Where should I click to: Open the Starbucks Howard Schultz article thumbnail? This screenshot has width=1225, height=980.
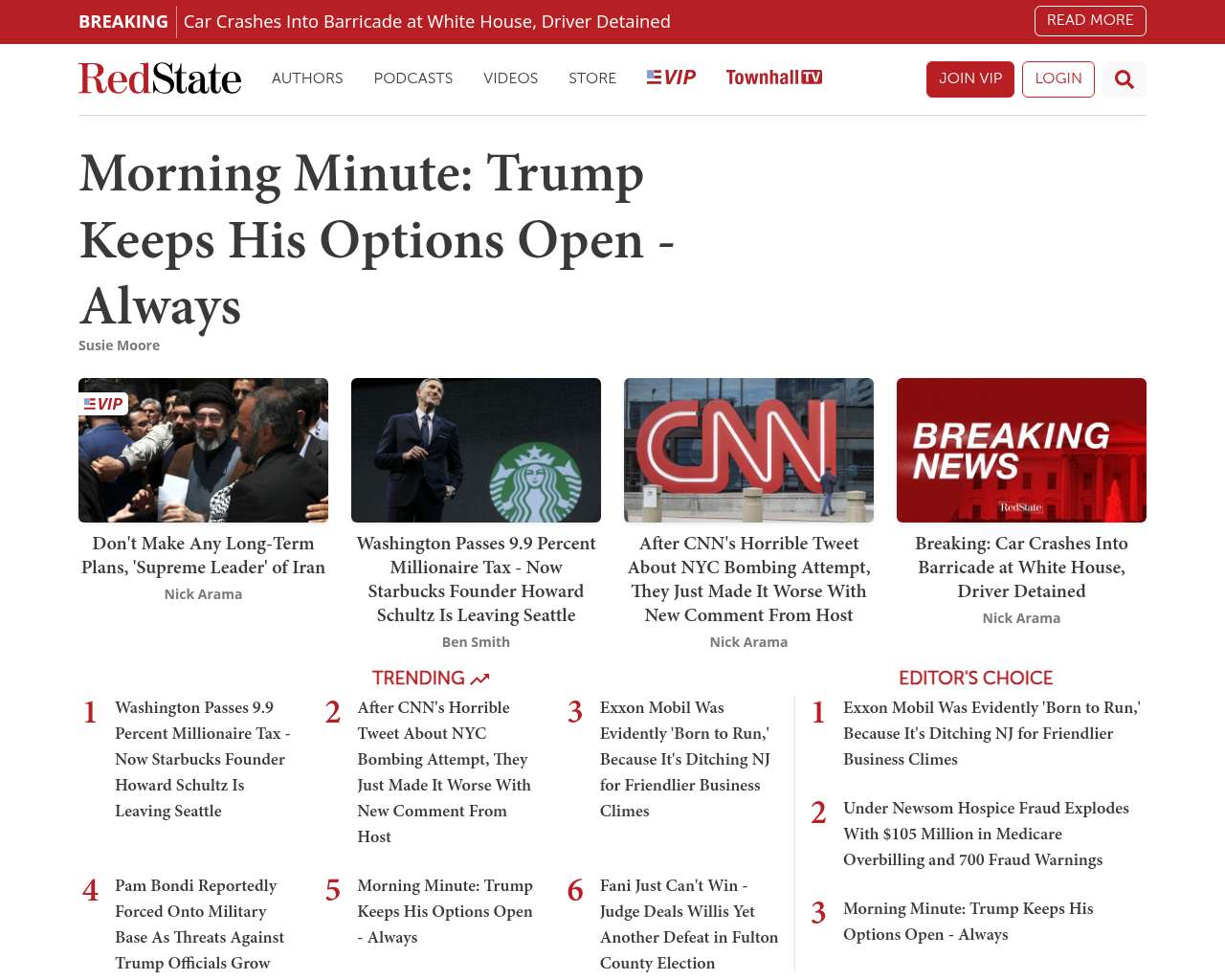click(x=476, y=450)
